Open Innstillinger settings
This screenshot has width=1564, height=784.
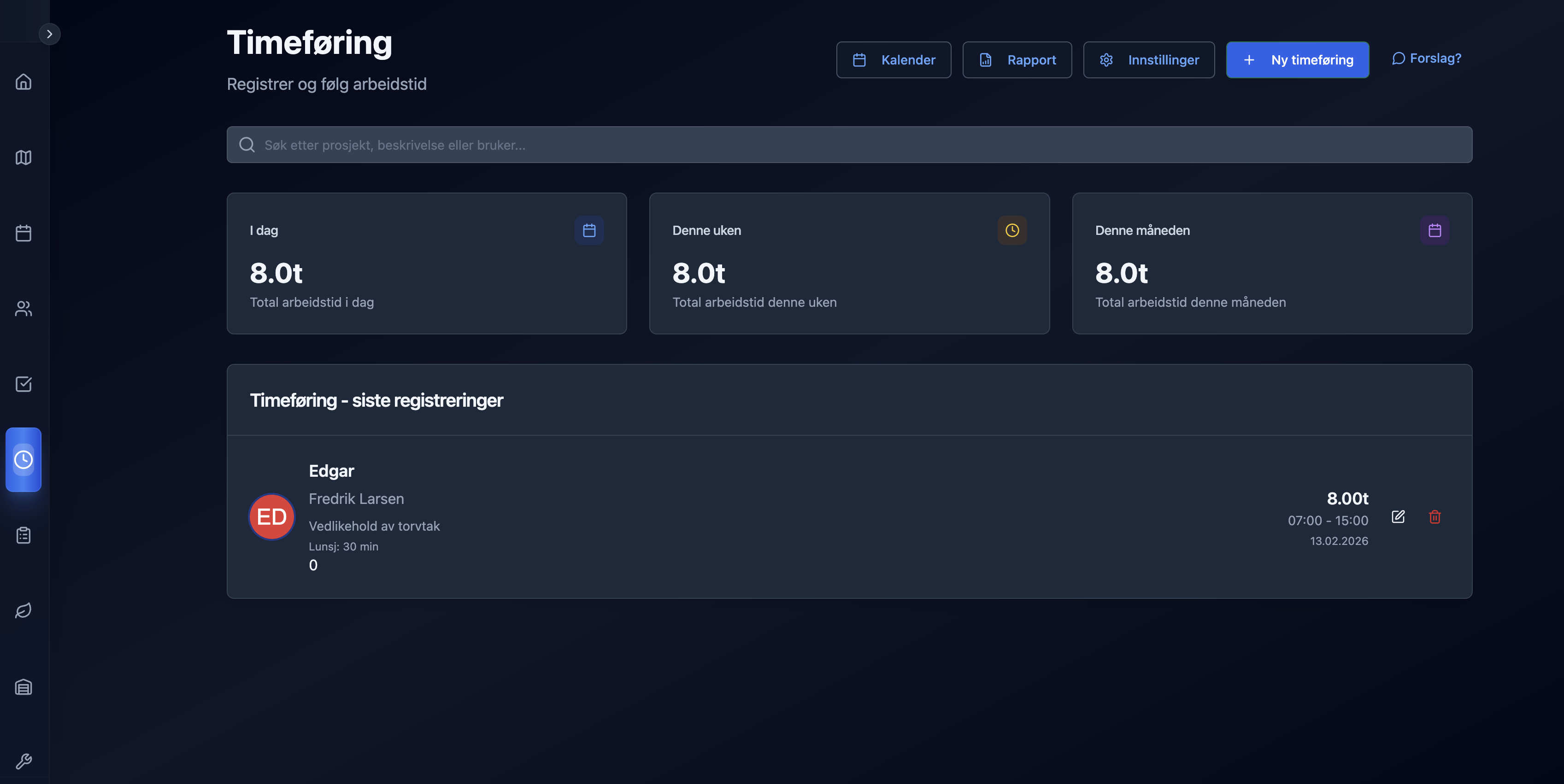pos(1149,60)
